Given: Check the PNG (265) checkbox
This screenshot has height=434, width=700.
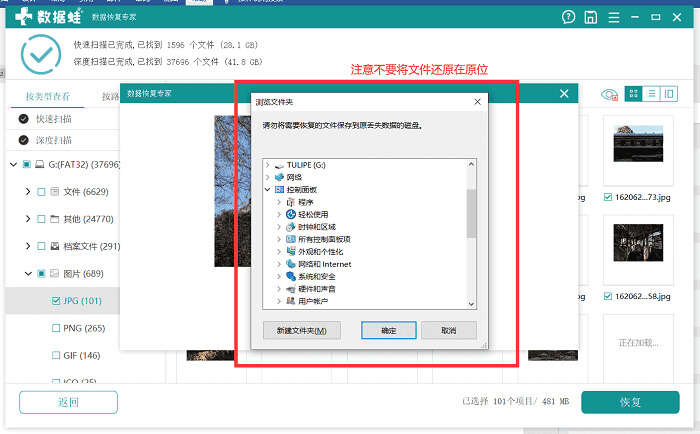Looking at the screenshot, I should click(56, 328).
